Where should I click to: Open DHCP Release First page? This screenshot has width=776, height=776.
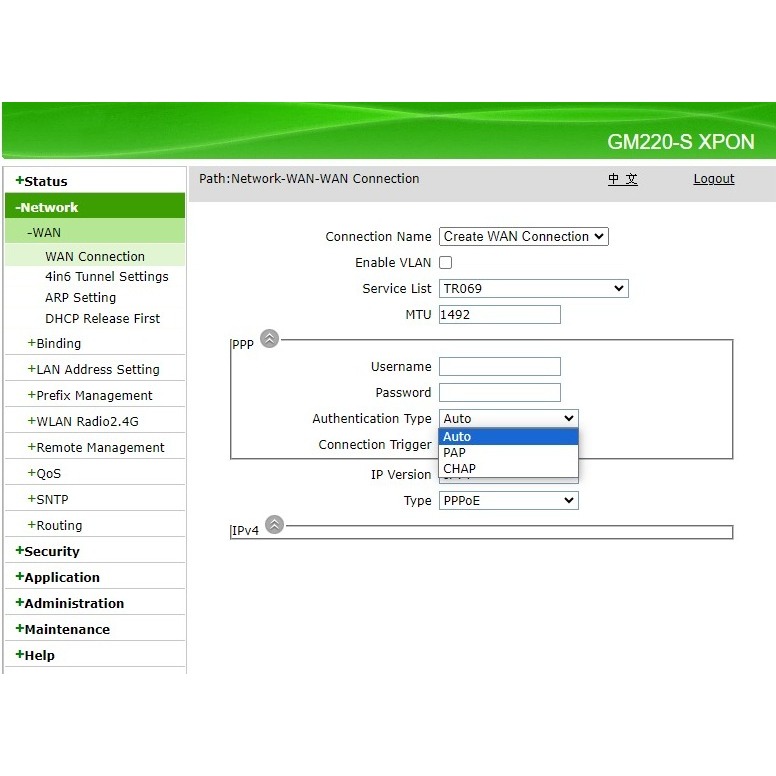tap(102, 319)
